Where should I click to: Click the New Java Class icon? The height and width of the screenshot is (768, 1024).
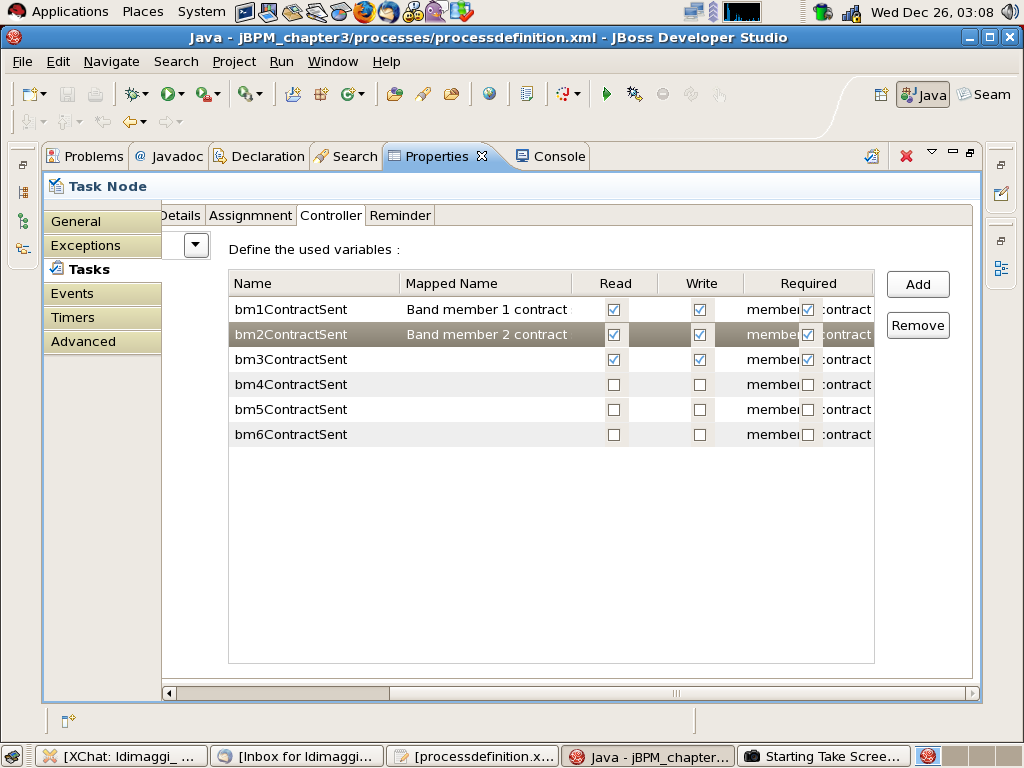[348, 94]
